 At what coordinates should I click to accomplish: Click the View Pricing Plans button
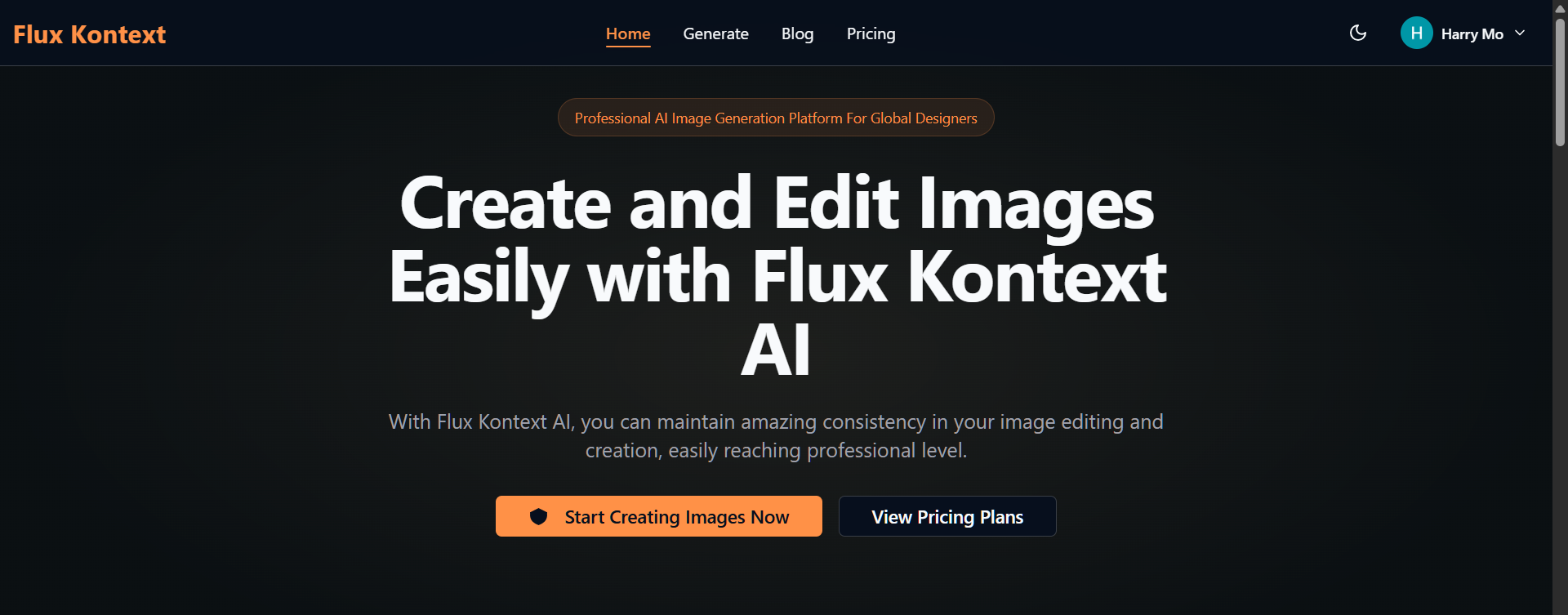click(947, 517)
